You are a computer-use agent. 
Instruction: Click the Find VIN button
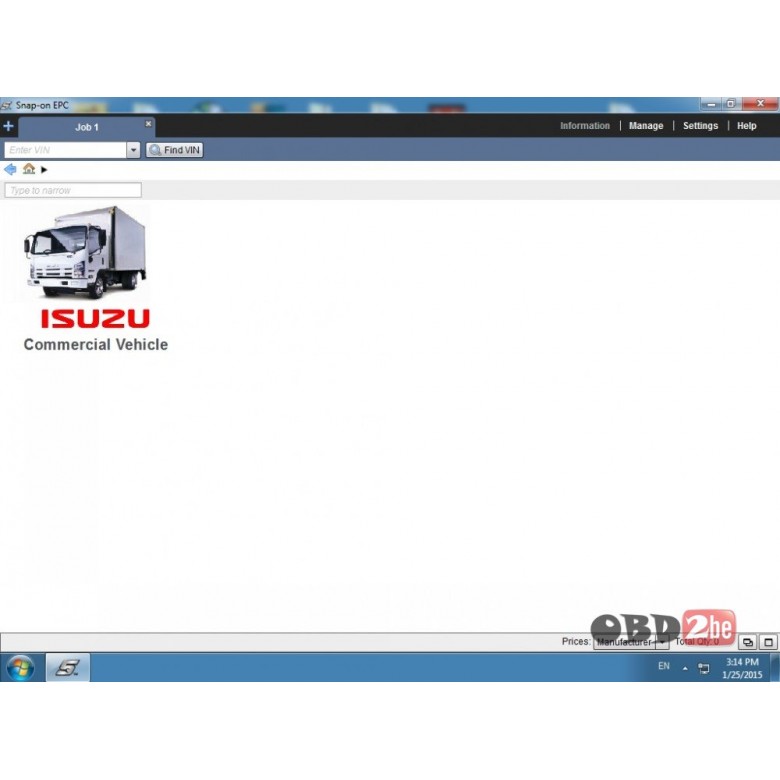click(x=175, y=150)
